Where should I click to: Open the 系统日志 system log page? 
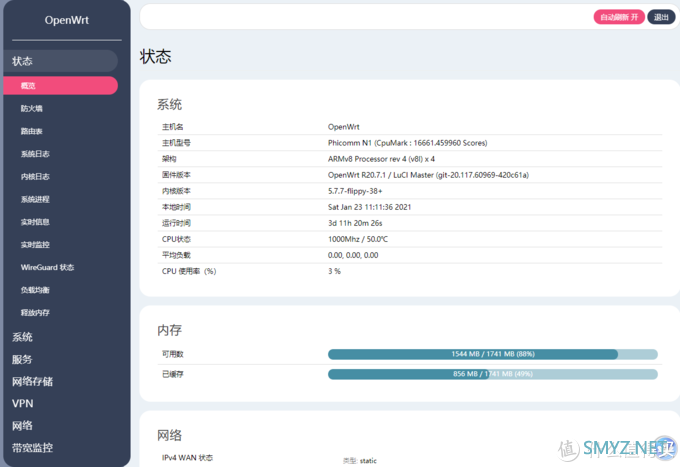pos(35,153)
